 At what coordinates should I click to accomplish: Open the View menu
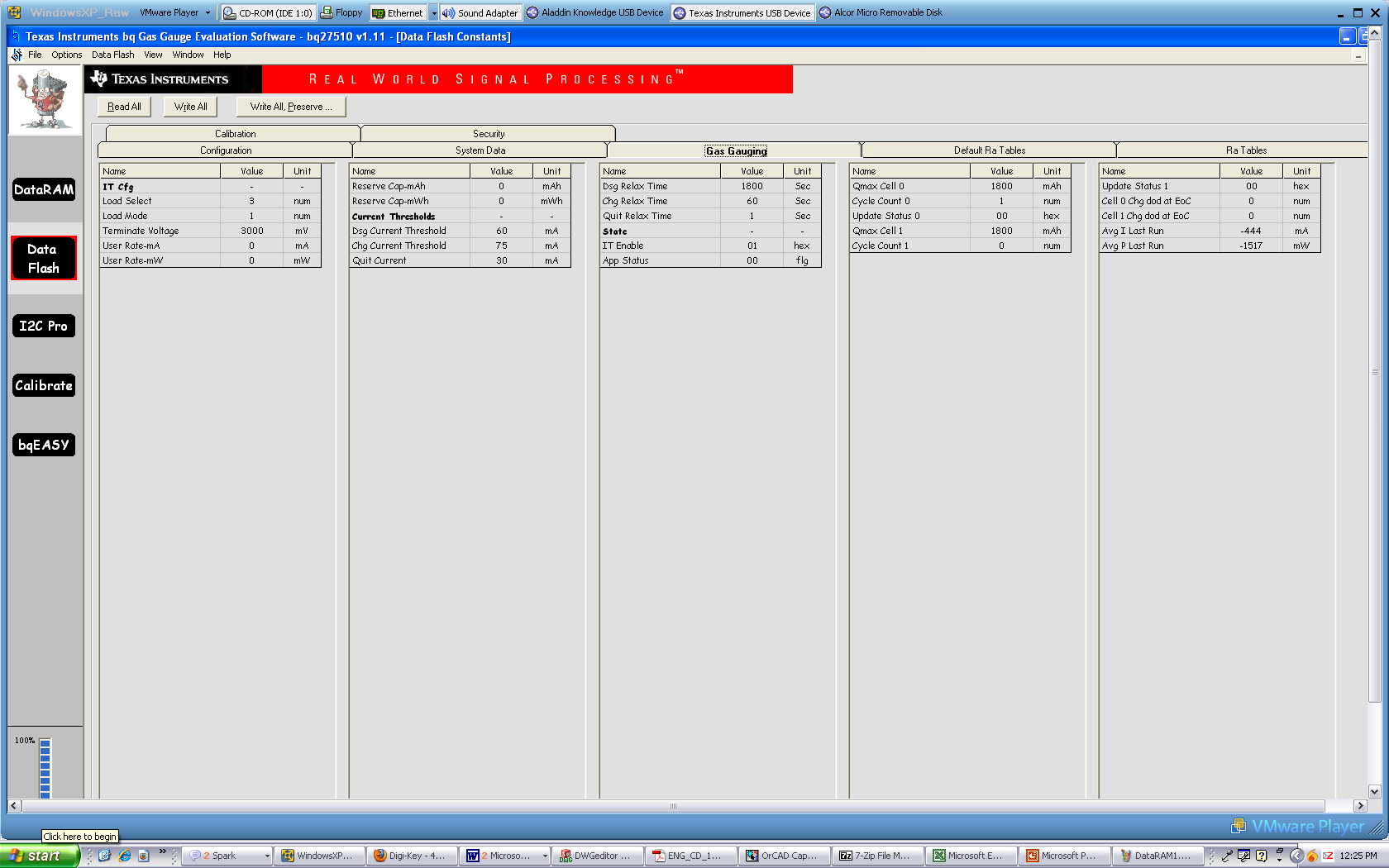click(x=154, y=55)
